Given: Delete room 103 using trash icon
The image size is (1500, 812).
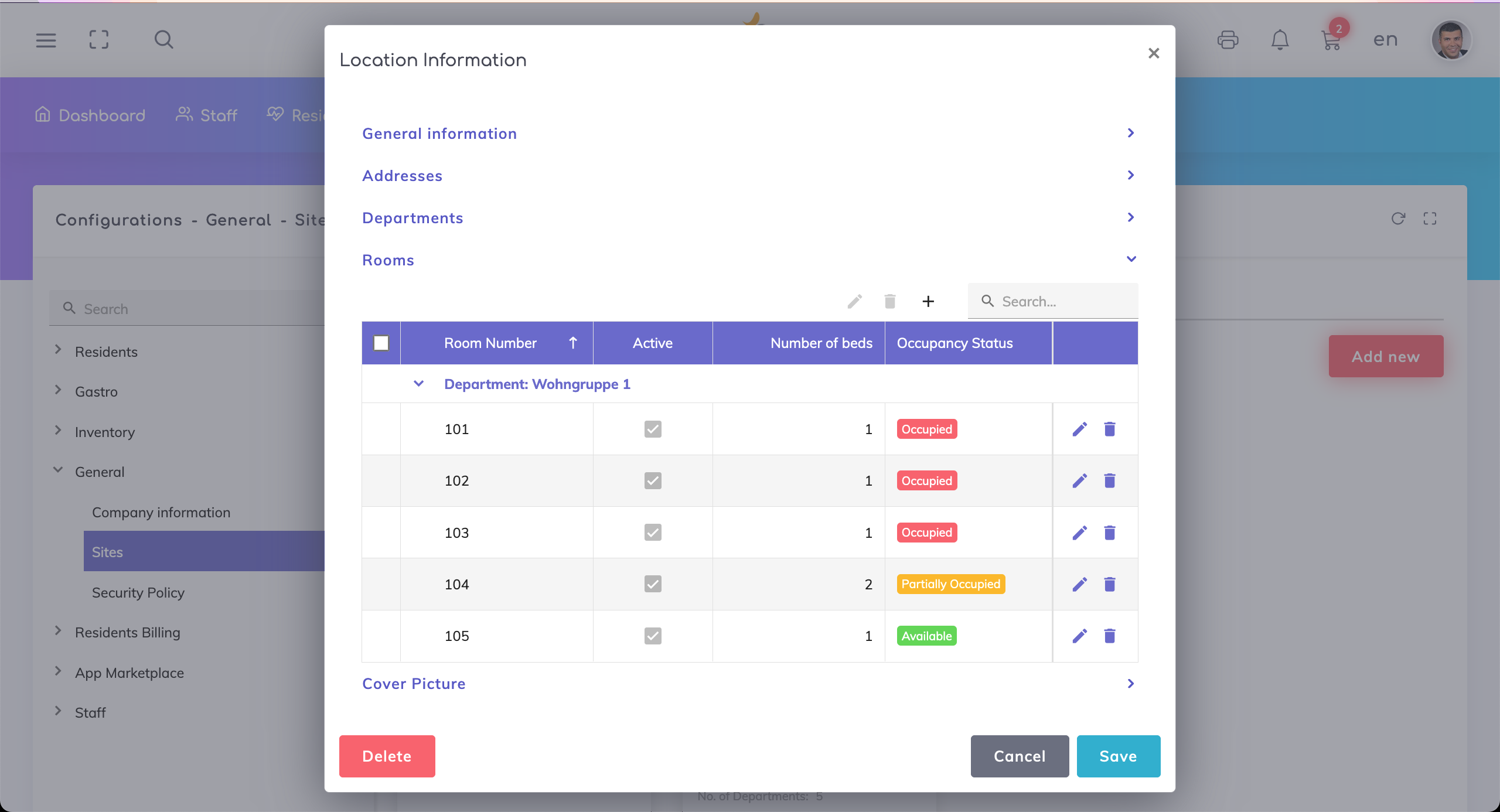Looking at the screenshot, I should tap(1109, 533).
